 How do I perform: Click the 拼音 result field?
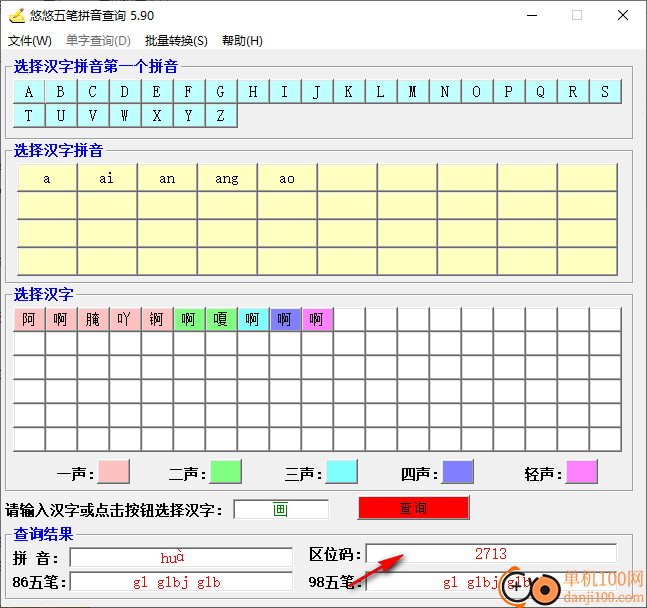pyautogui.click(x=181, y=558)
